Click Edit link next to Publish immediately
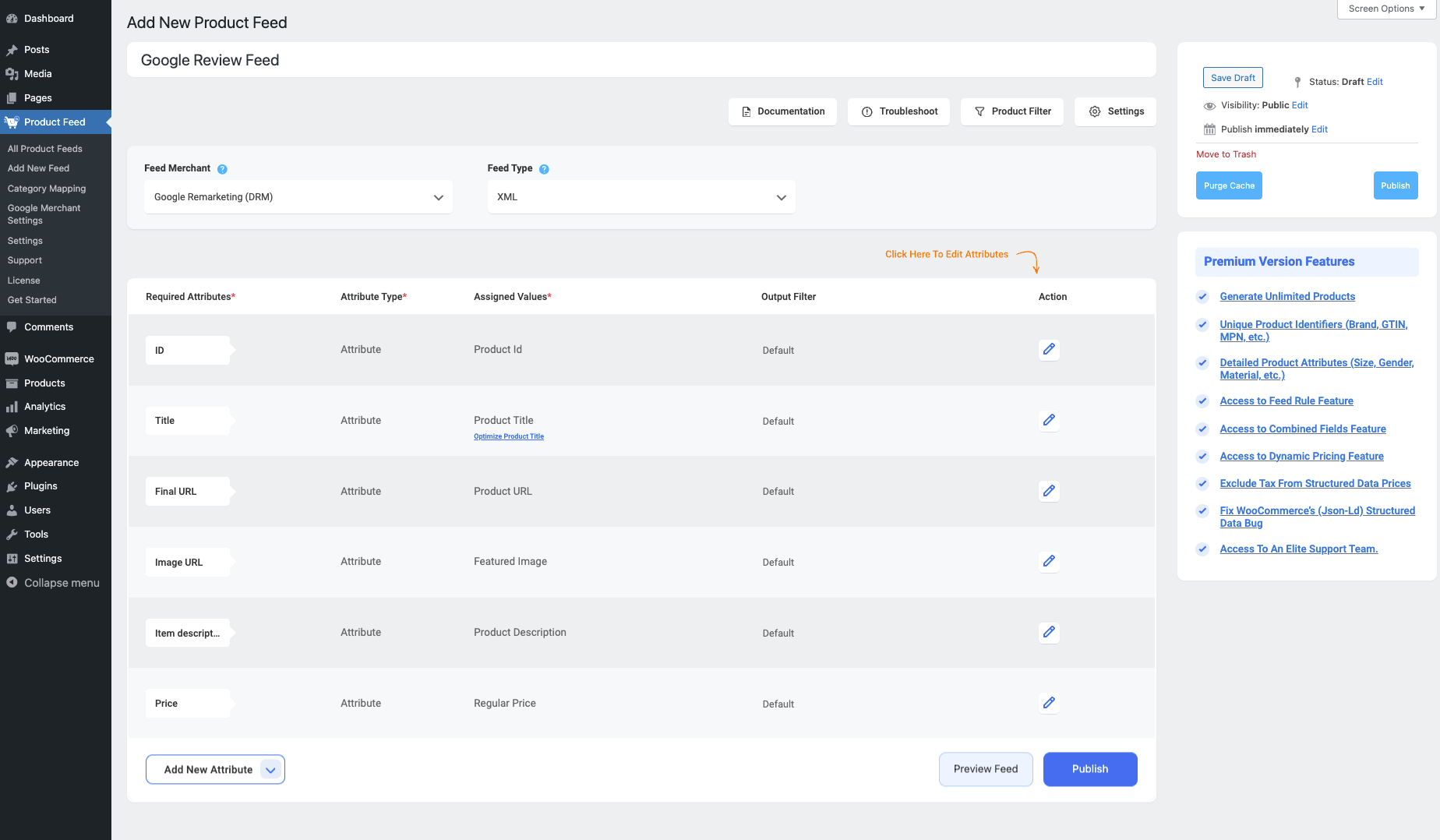Viewport: 1440px width, 840px height. coord(1319,129)
